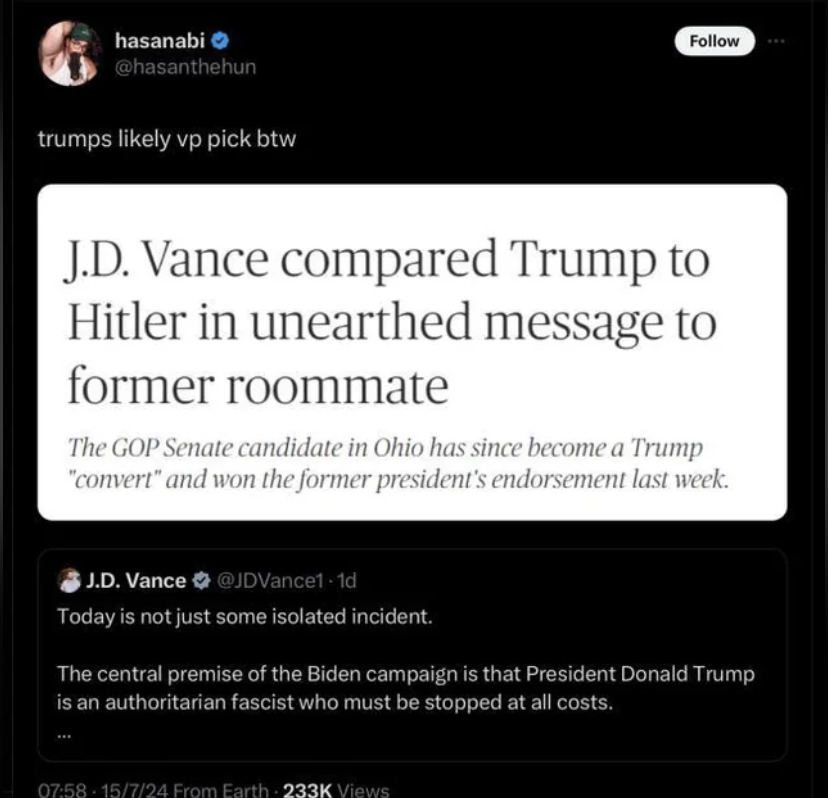Click J.D. Vance's verified badge

point(201,580)
